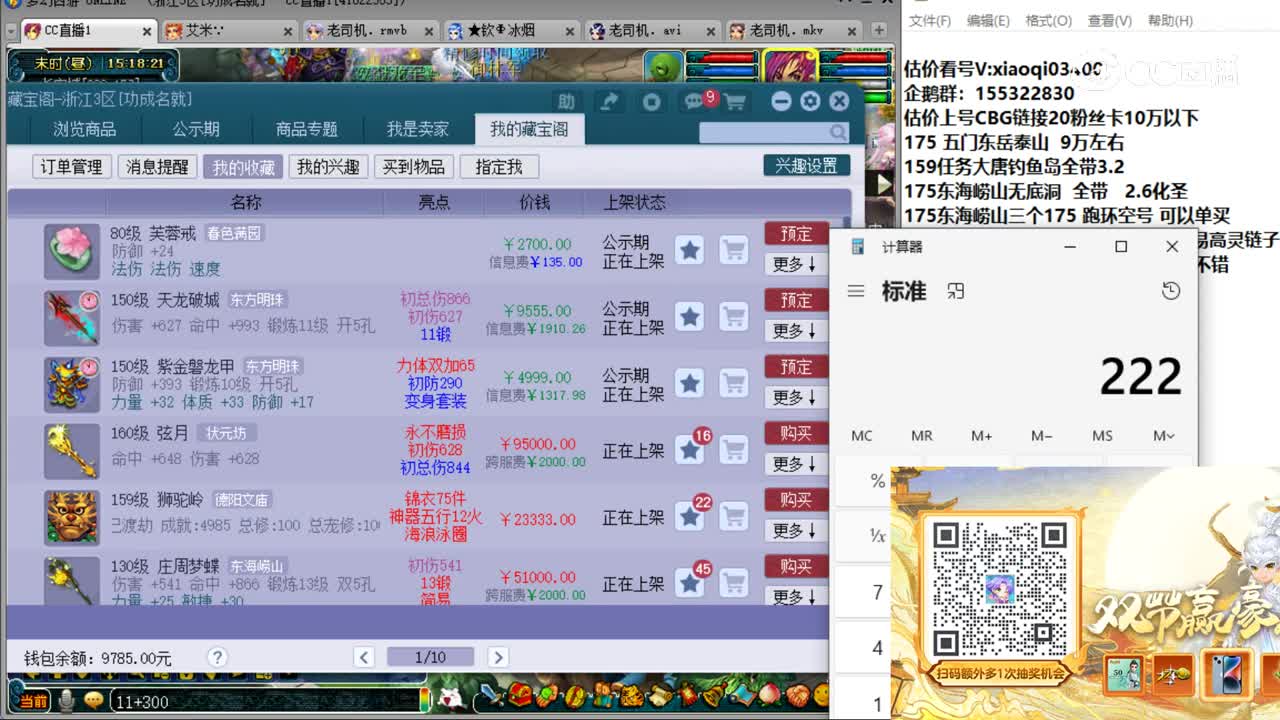Click the green pet avatar icon
The height and width of the screenshot is (720, 1280).
tap(662, 68)
